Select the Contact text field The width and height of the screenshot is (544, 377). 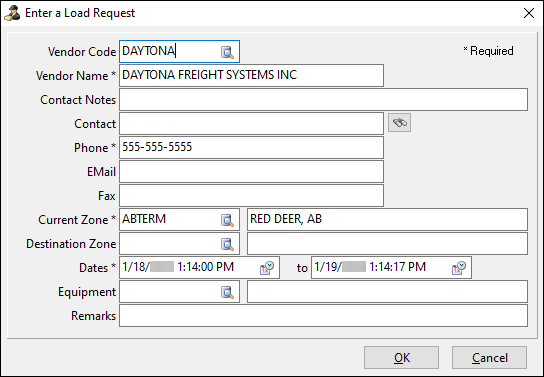[x=251, y=123]
